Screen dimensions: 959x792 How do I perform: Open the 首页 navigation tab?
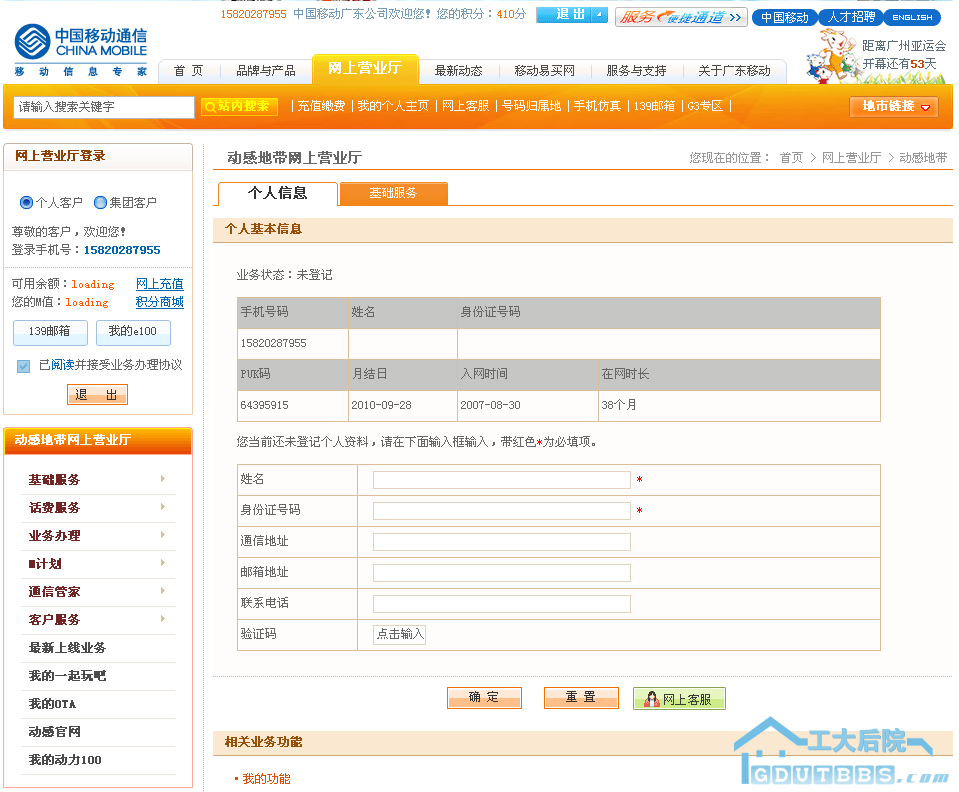coord(188,71)
